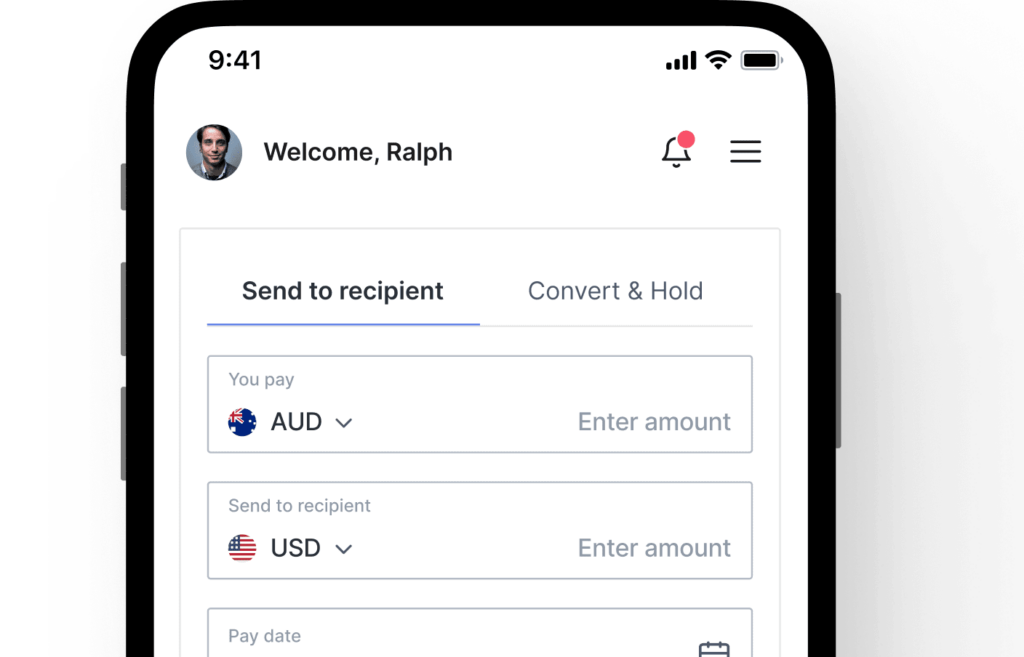Switch to Convert & Hold tab
The image size is (1024, 657).
615,291
